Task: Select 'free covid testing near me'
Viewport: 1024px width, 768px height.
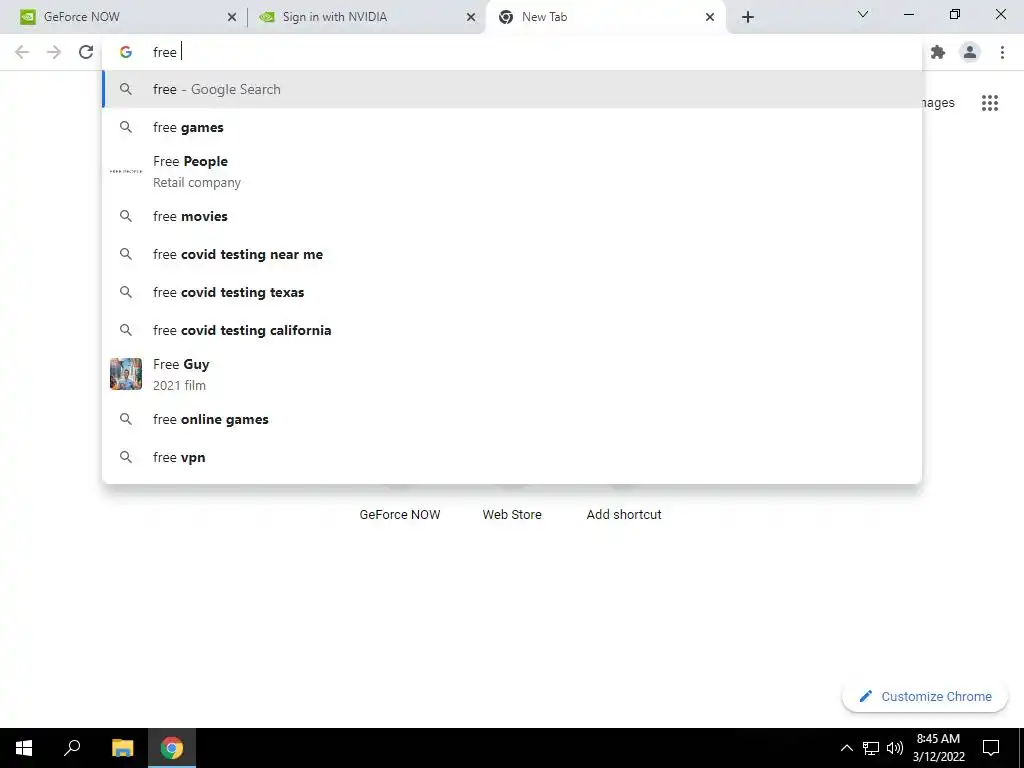Action: click(x=512, y=254)
